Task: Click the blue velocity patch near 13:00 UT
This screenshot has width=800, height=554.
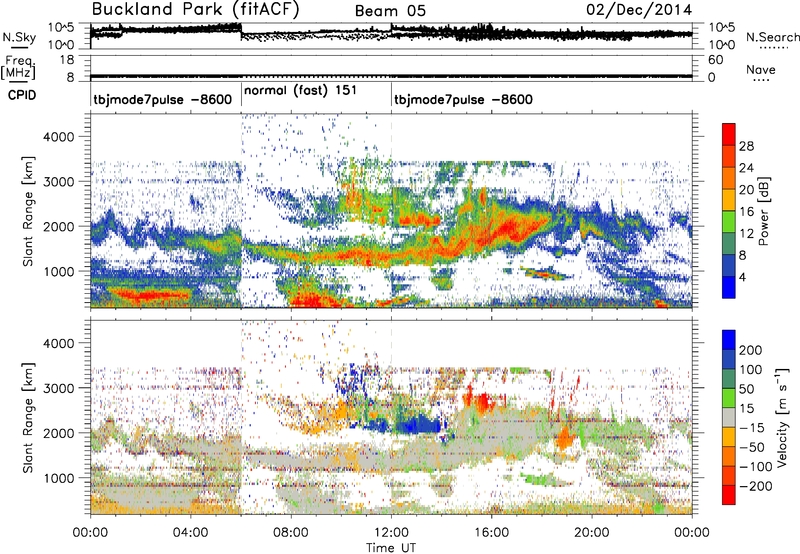Action: (417, 424)
